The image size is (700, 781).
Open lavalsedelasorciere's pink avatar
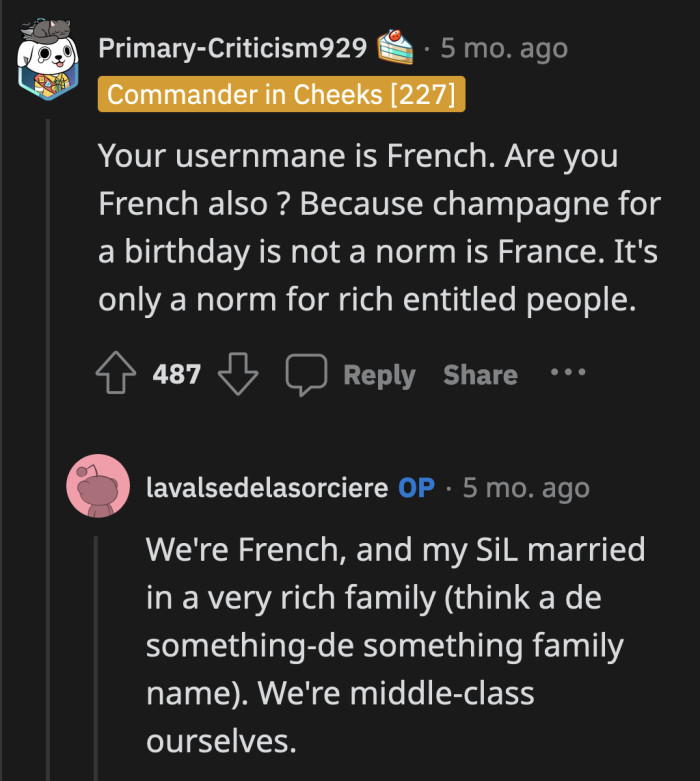pyautogui.click(x=97, y=487)
